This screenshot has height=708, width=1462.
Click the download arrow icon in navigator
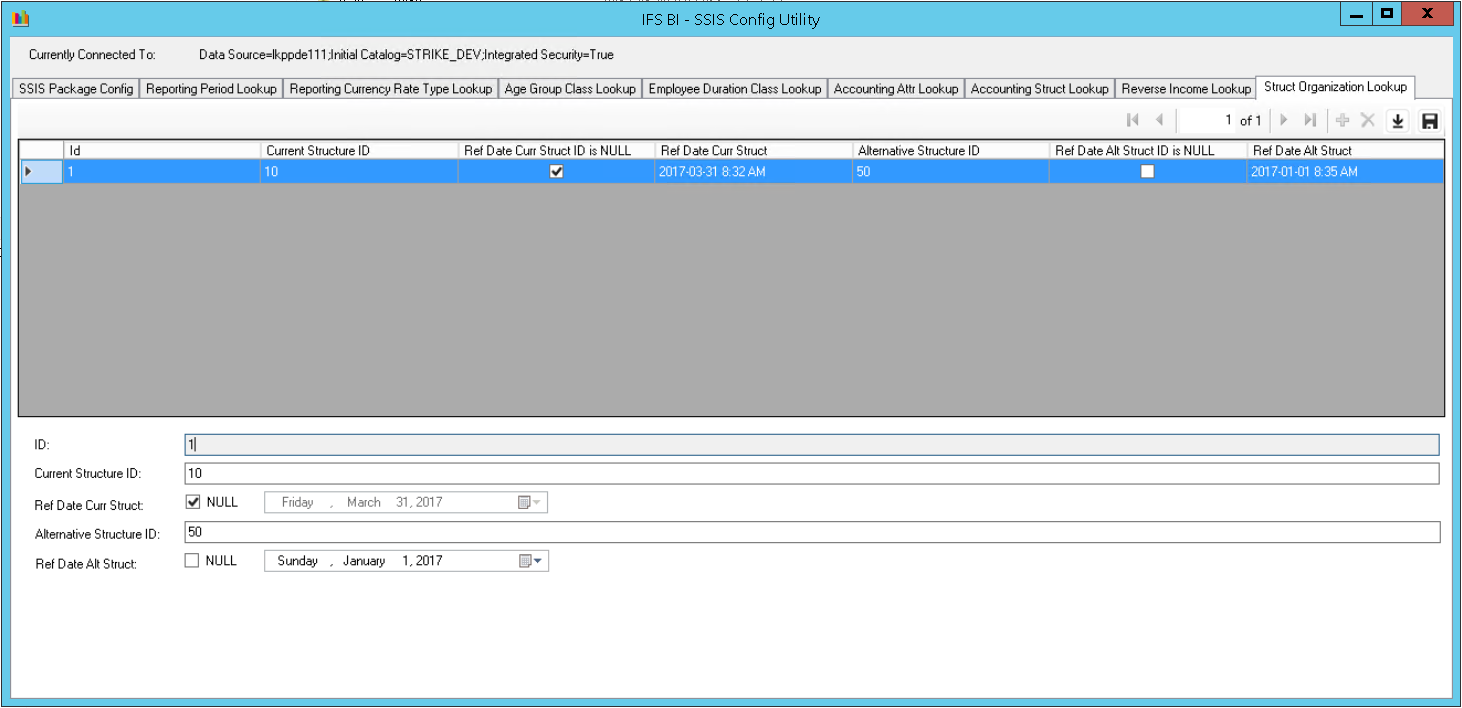pos(1398,121)
